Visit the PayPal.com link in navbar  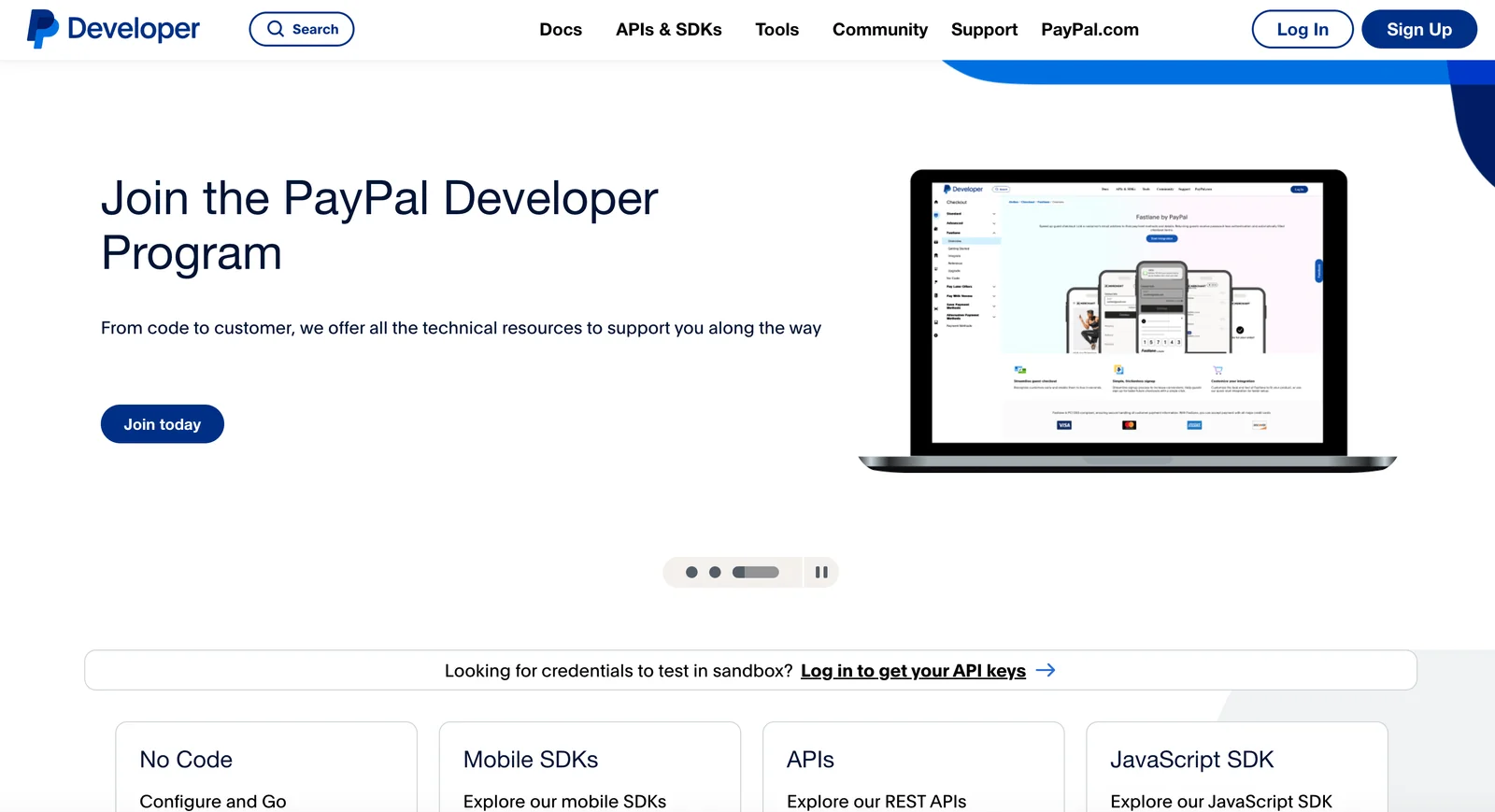click(1089, 30)
